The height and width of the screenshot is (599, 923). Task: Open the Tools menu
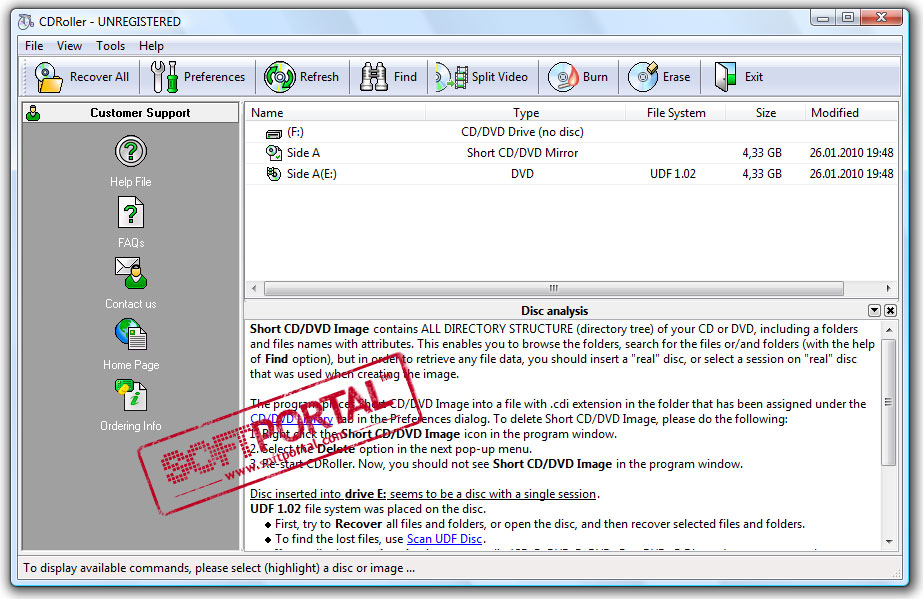(x=111, y=46)
